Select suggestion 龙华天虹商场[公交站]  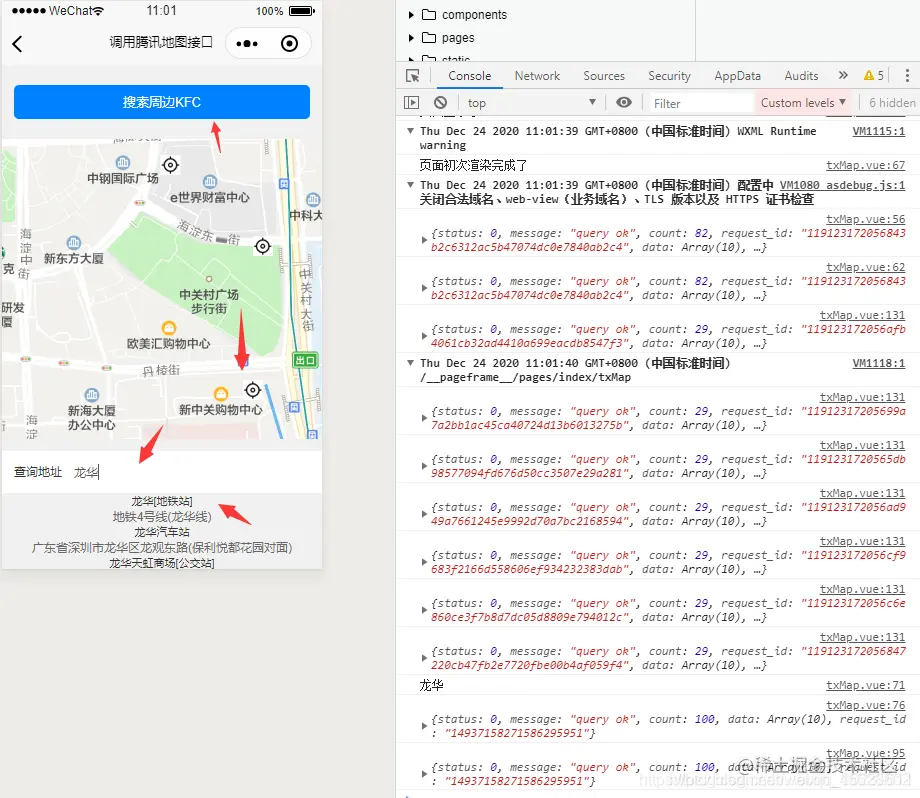(x=162, y=563)
